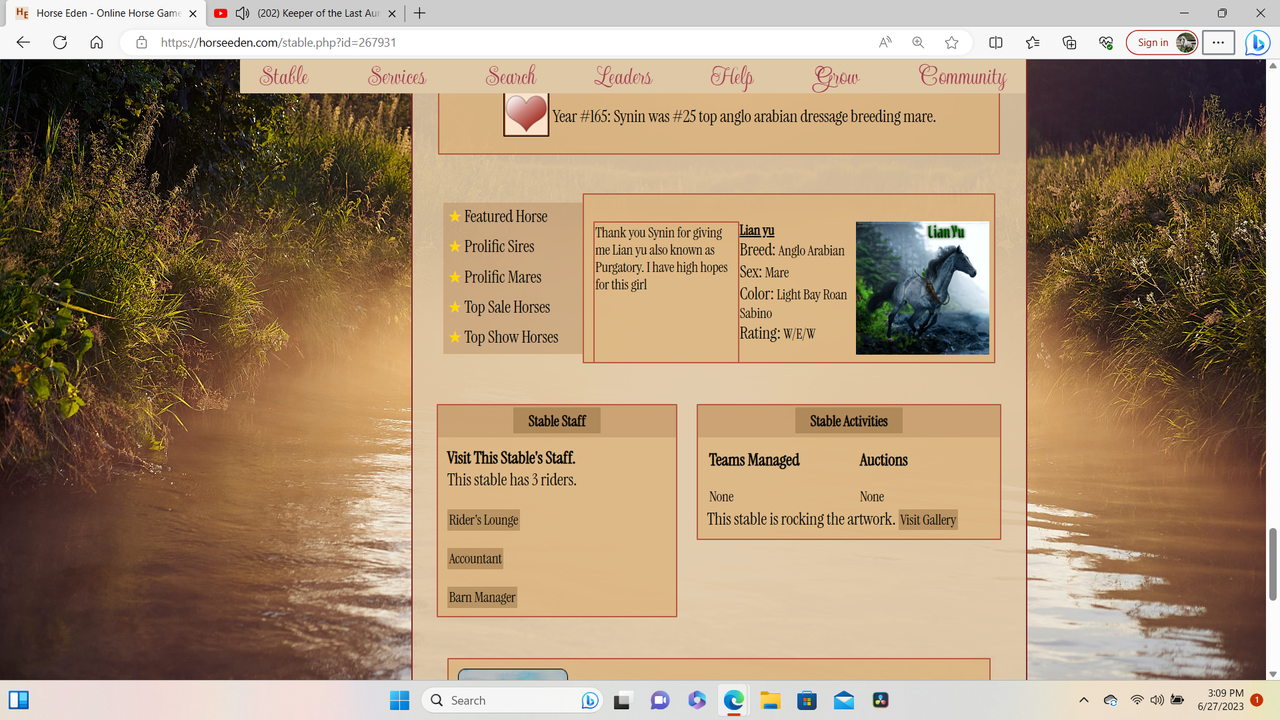Click the Barn Manager staff button
The width and height of the screenshot is (1280, 720).
[x=482, y=596]
